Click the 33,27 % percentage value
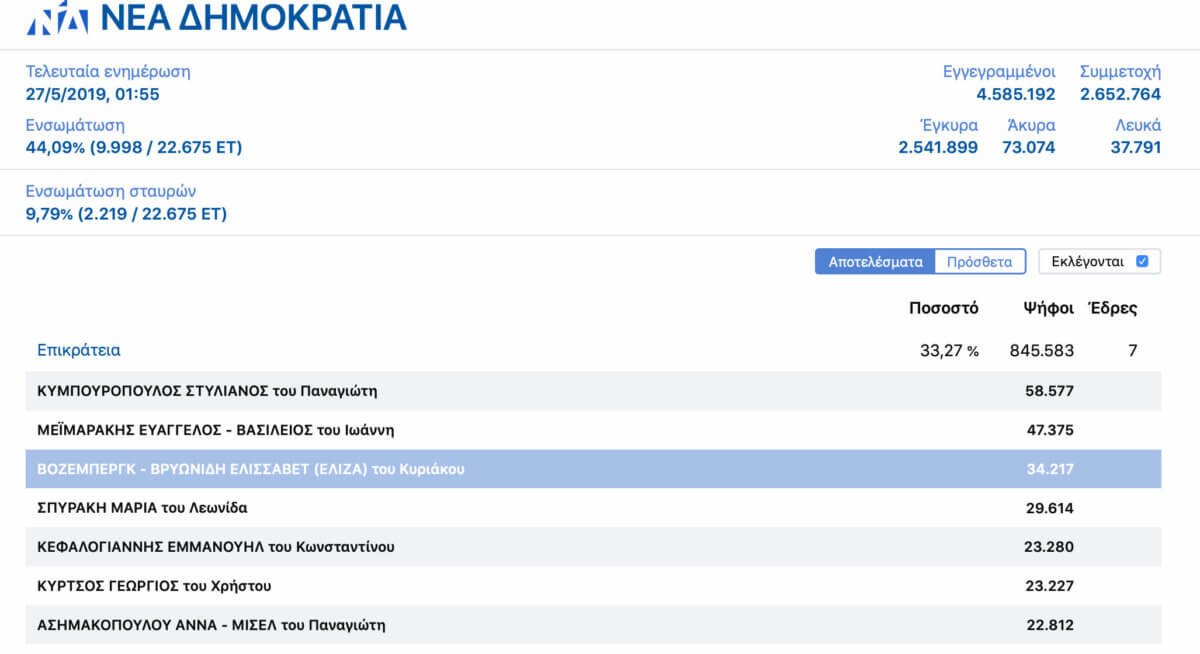This screenshot has height=654, width=1200. tap(949, 351)
